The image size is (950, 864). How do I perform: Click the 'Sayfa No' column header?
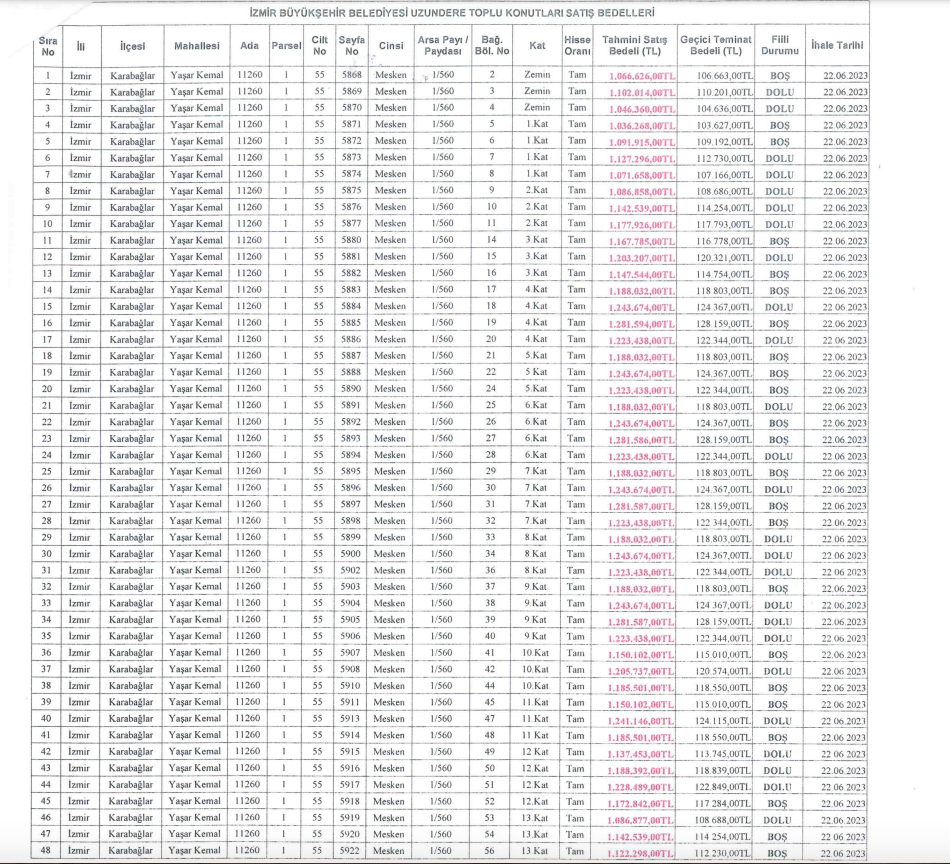351,45
